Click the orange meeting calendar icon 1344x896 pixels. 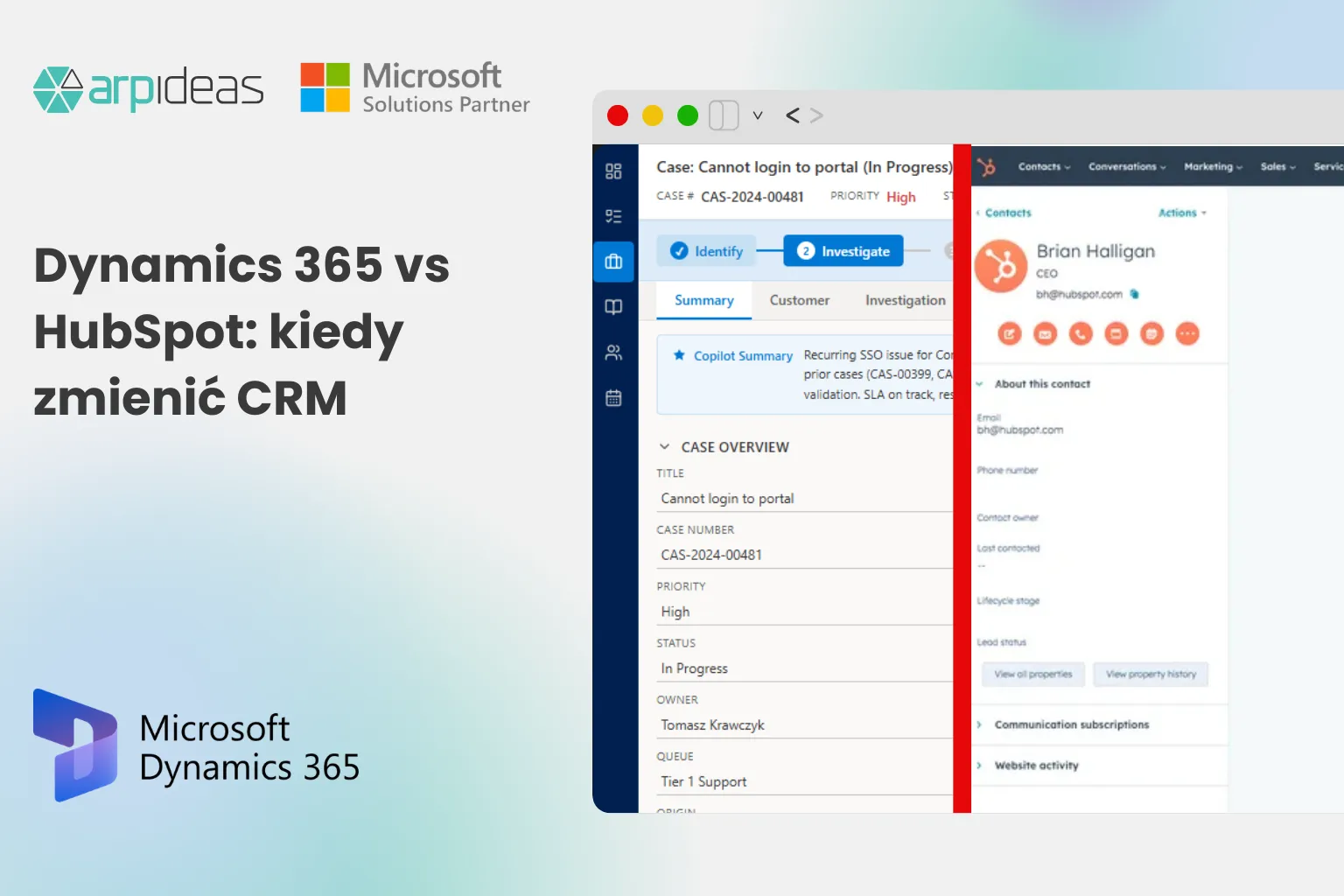click(1152, 333)
